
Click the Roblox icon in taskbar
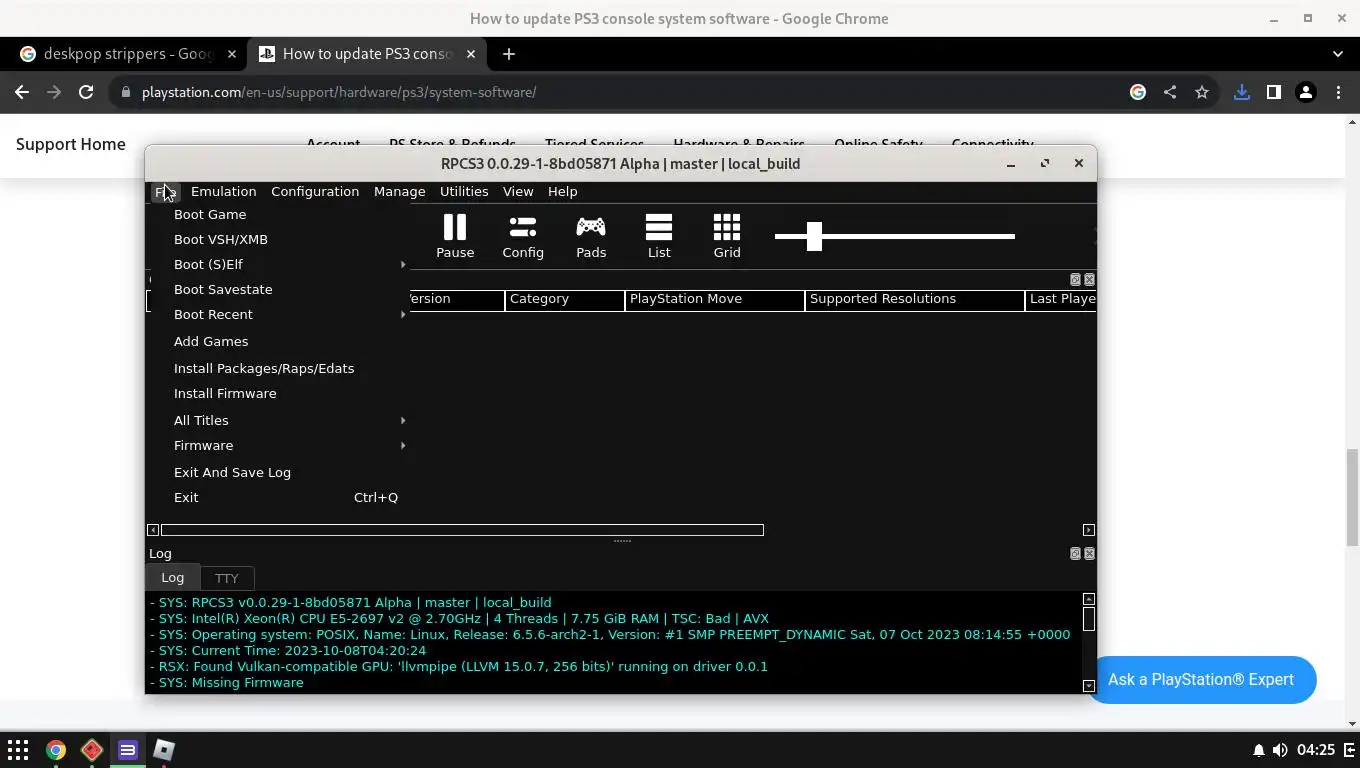pyautogui.click(x=164, y=750)
